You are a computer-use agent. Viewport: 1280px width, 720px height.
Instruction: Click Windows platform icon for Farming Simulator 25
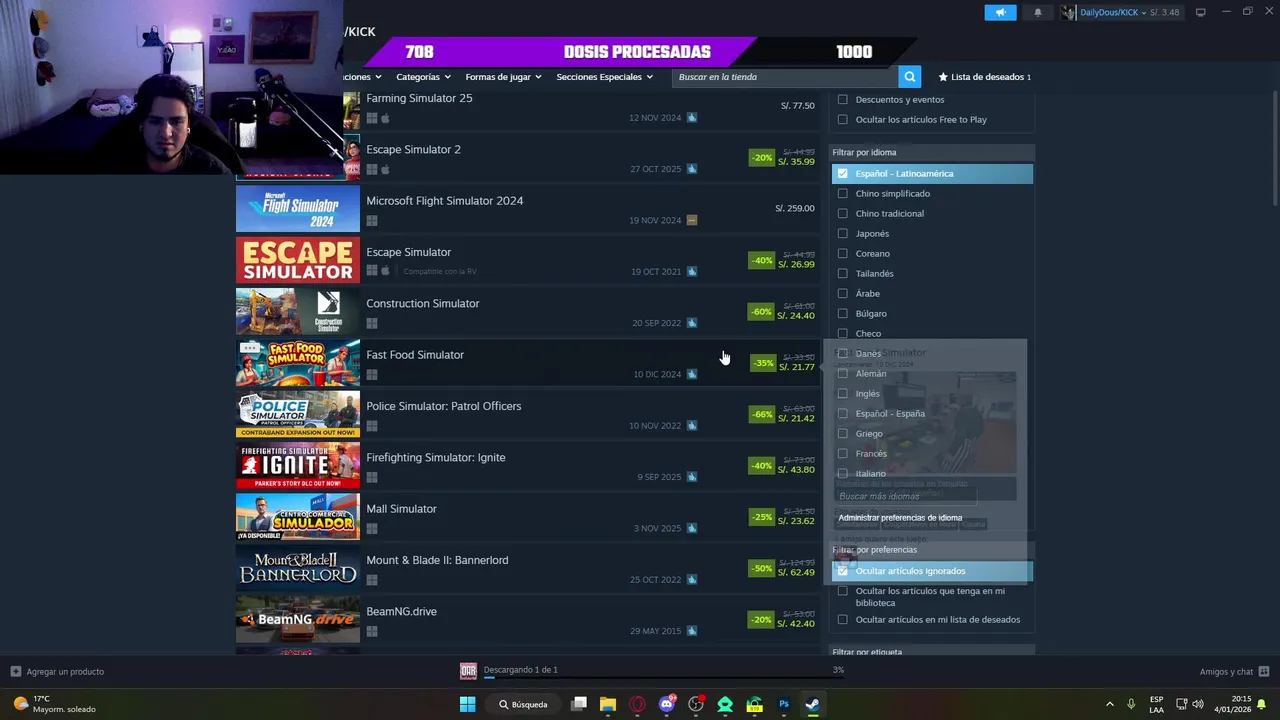(x=372, y=118)
